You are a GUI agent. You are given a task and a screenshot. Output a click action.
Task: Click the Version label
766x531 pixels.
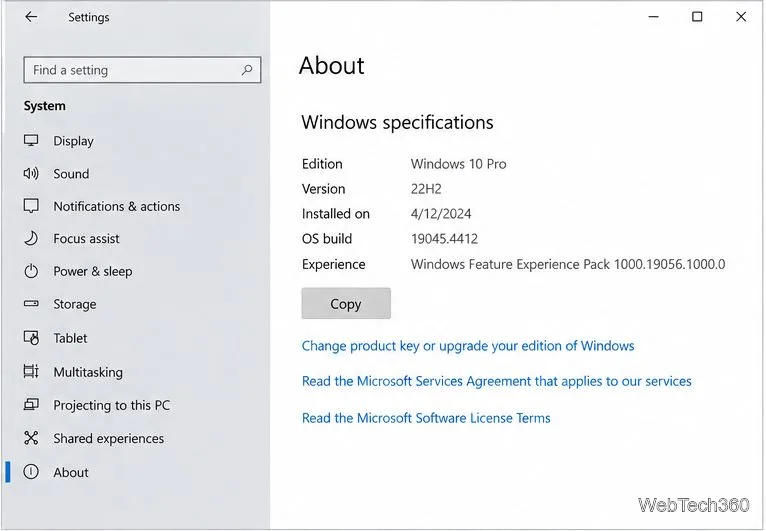[x=323, y=189]
